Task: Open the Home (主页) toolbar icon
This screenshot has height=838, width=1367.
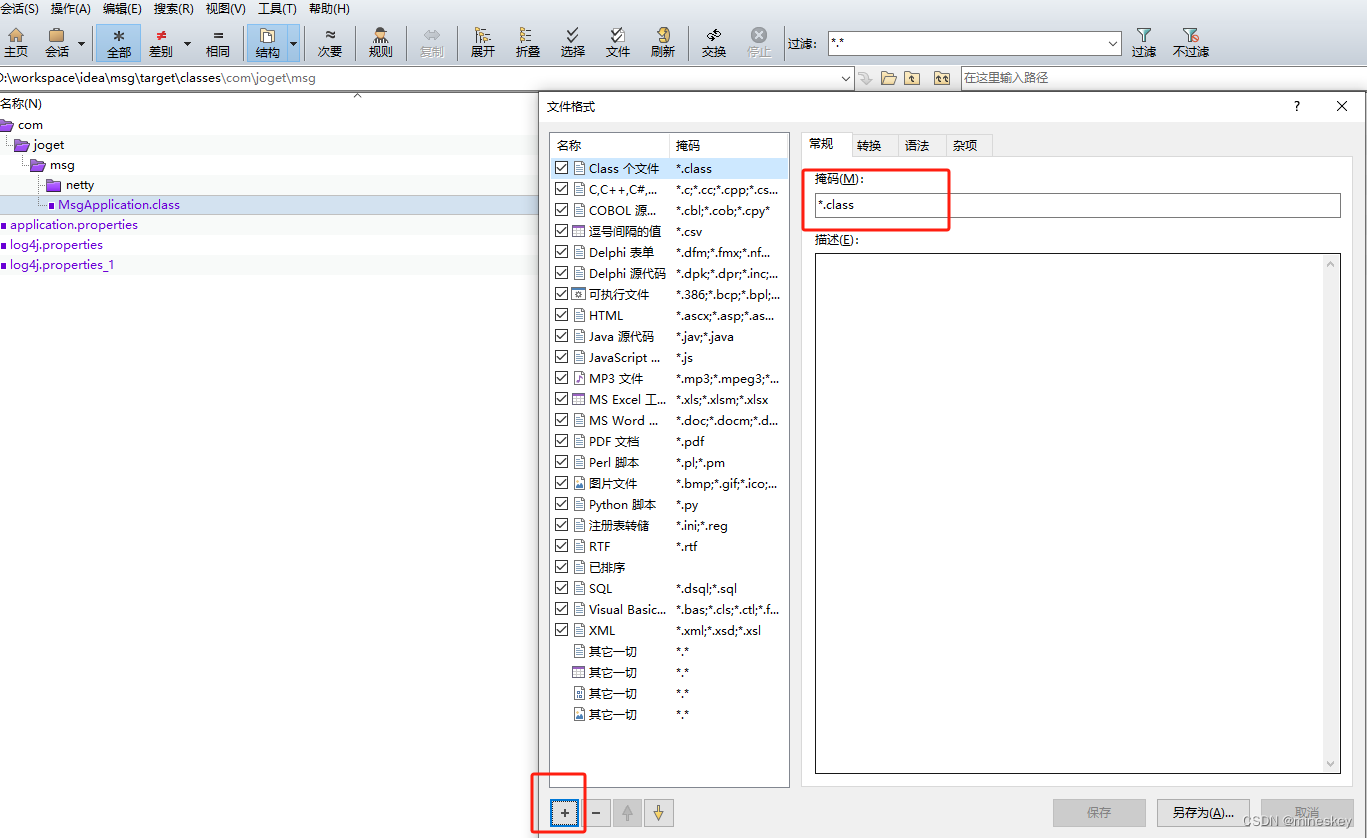Action: [x=16, y=43]
